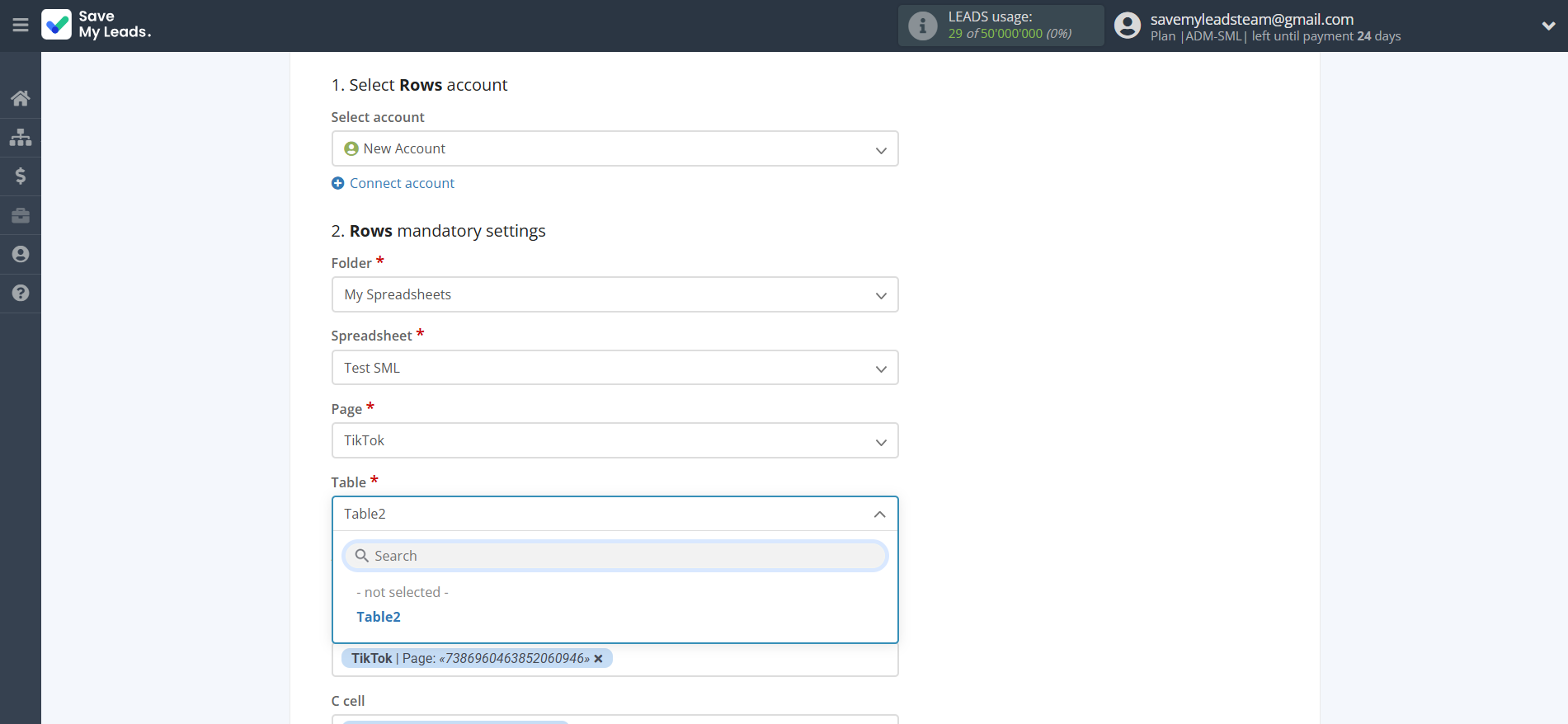Select Table2 from the list
Viewport: 1568px width, 724px height.
(x=379, y=617)
